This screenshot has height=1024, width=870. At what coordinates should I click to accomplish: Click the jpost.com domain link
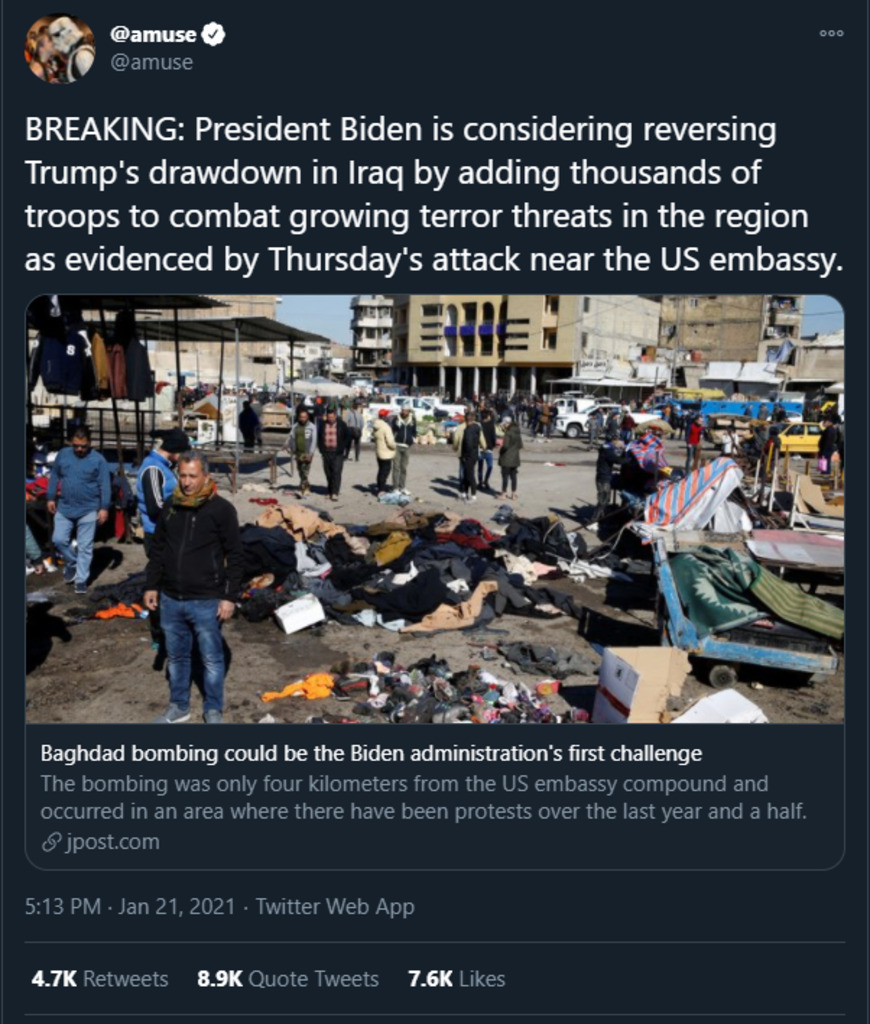pyautogui.click(x=112, y=842)
